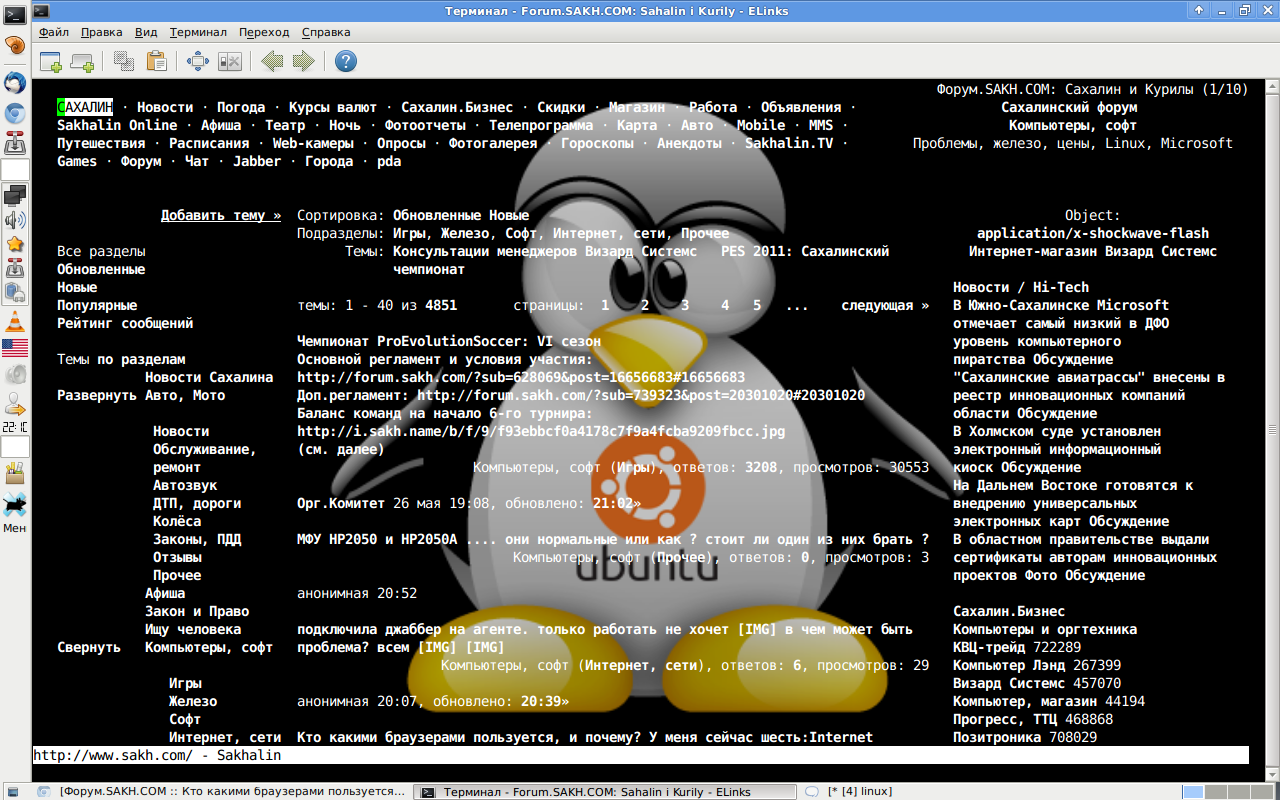
Task: Open Рейтинг сообщений in the sidebar
Action: click(125, 323)
